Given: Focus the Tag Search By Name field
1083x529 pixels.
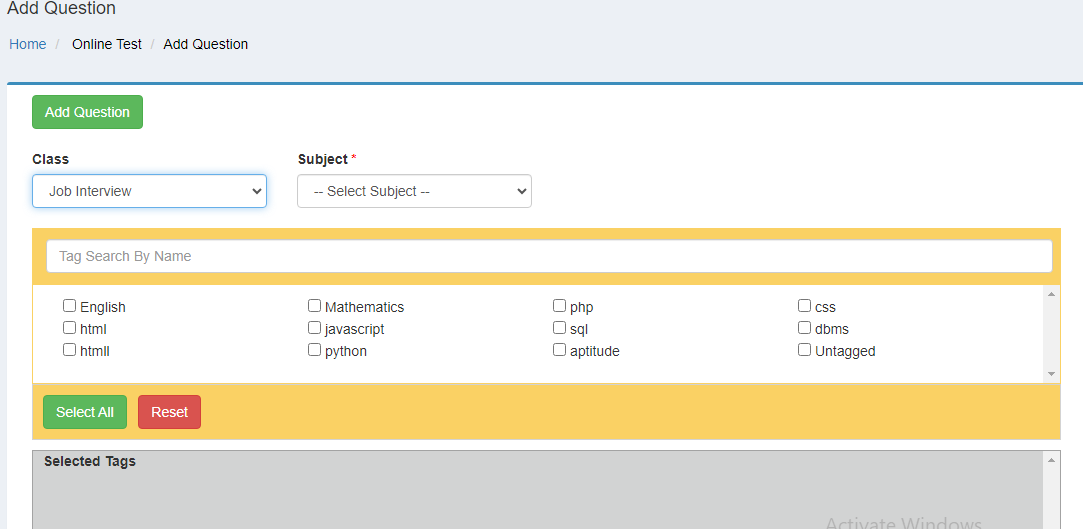Looking at the screenshot, I should [x=549, y=256].
